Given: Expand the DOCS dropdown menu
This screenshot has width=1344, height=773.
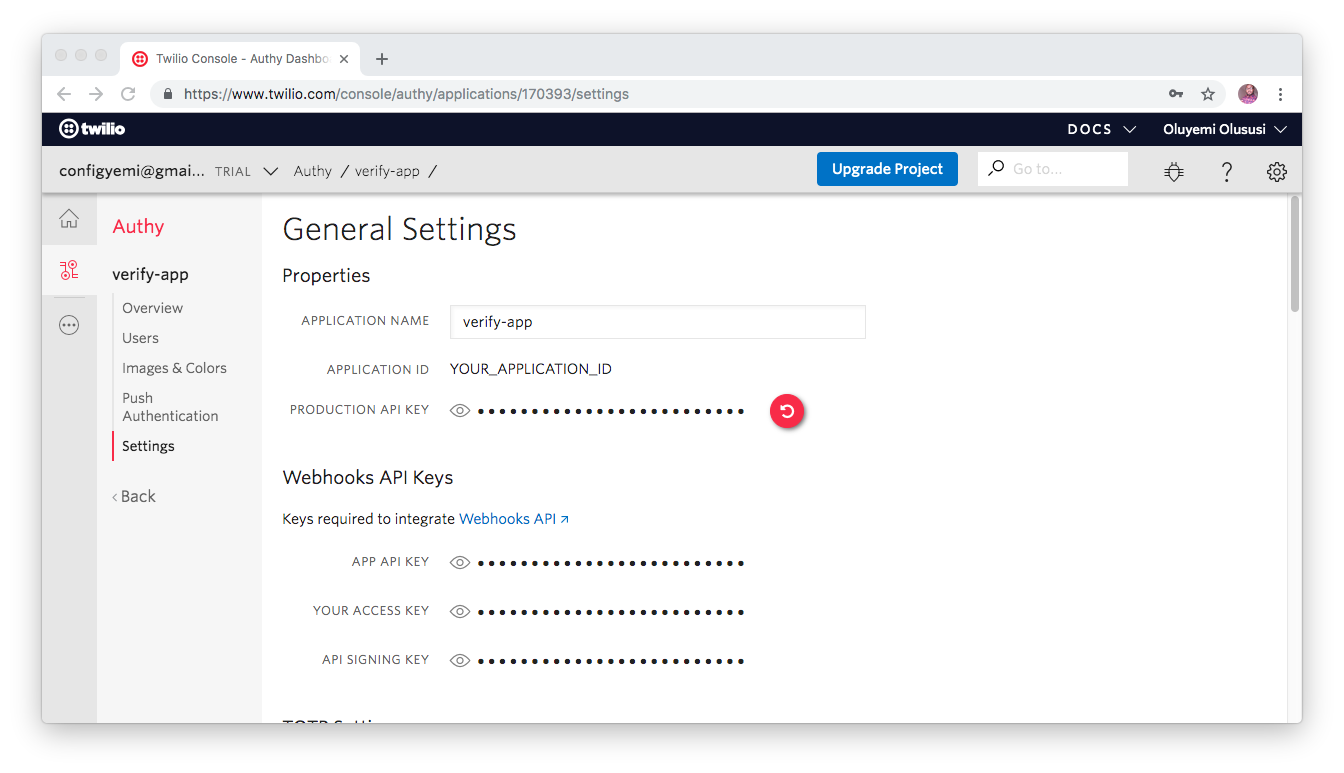Looking at the screenshot, I should (1102, 129).
